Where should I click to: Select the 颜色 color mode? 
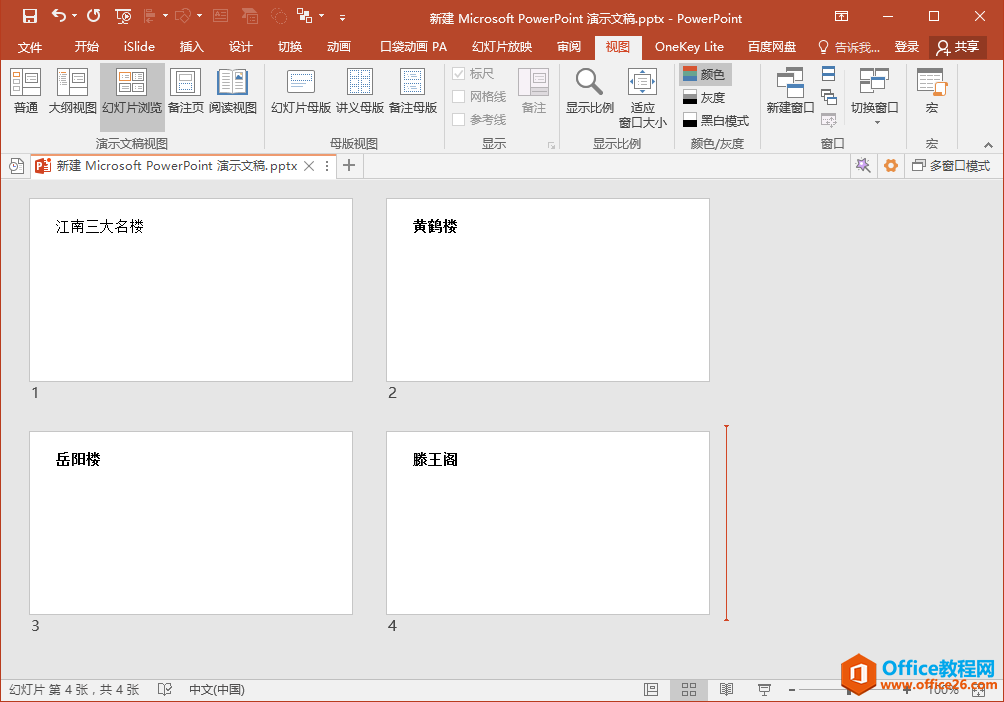pos(705,74)
